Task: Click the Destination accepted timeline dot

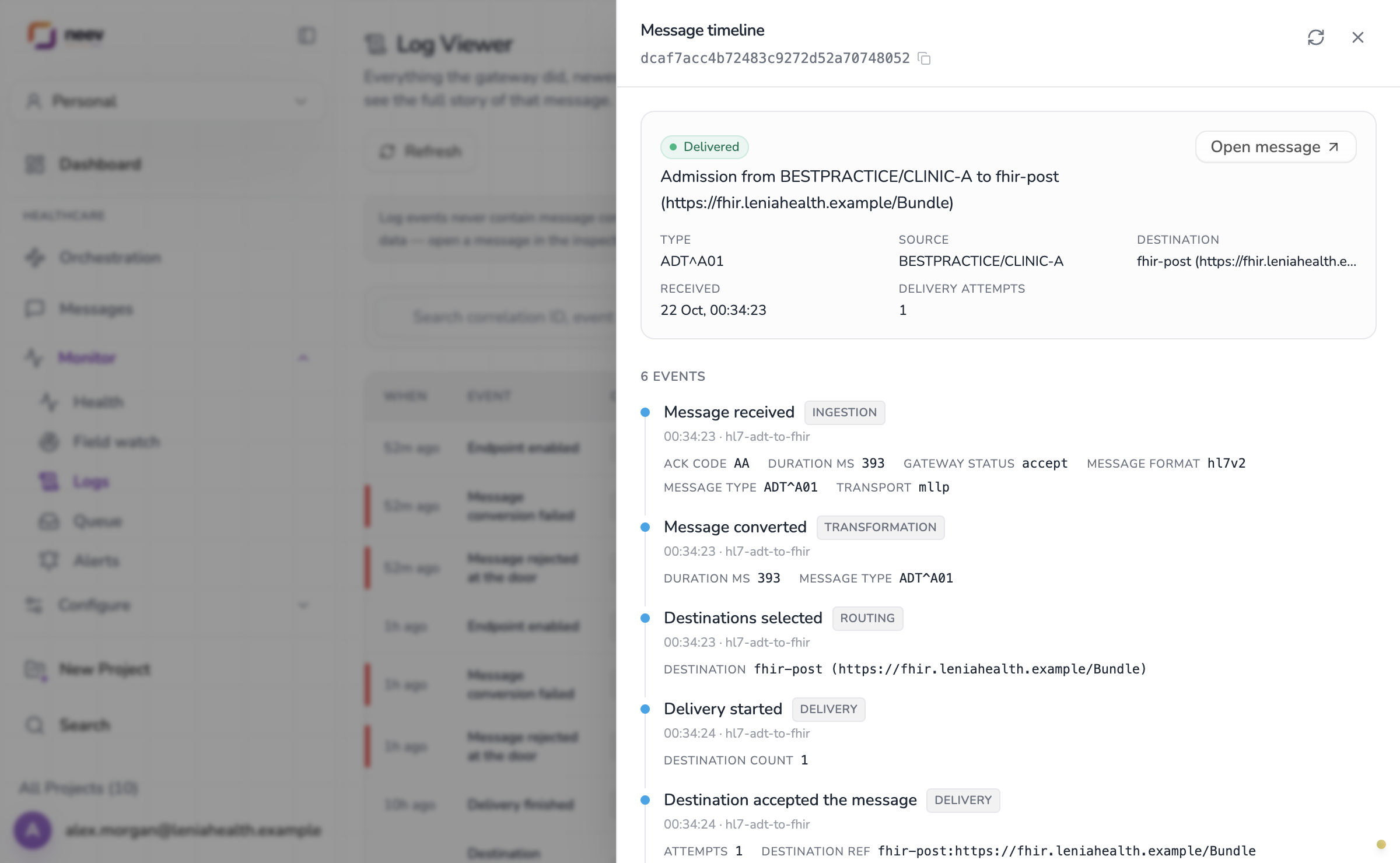Action: coord(645,800)
